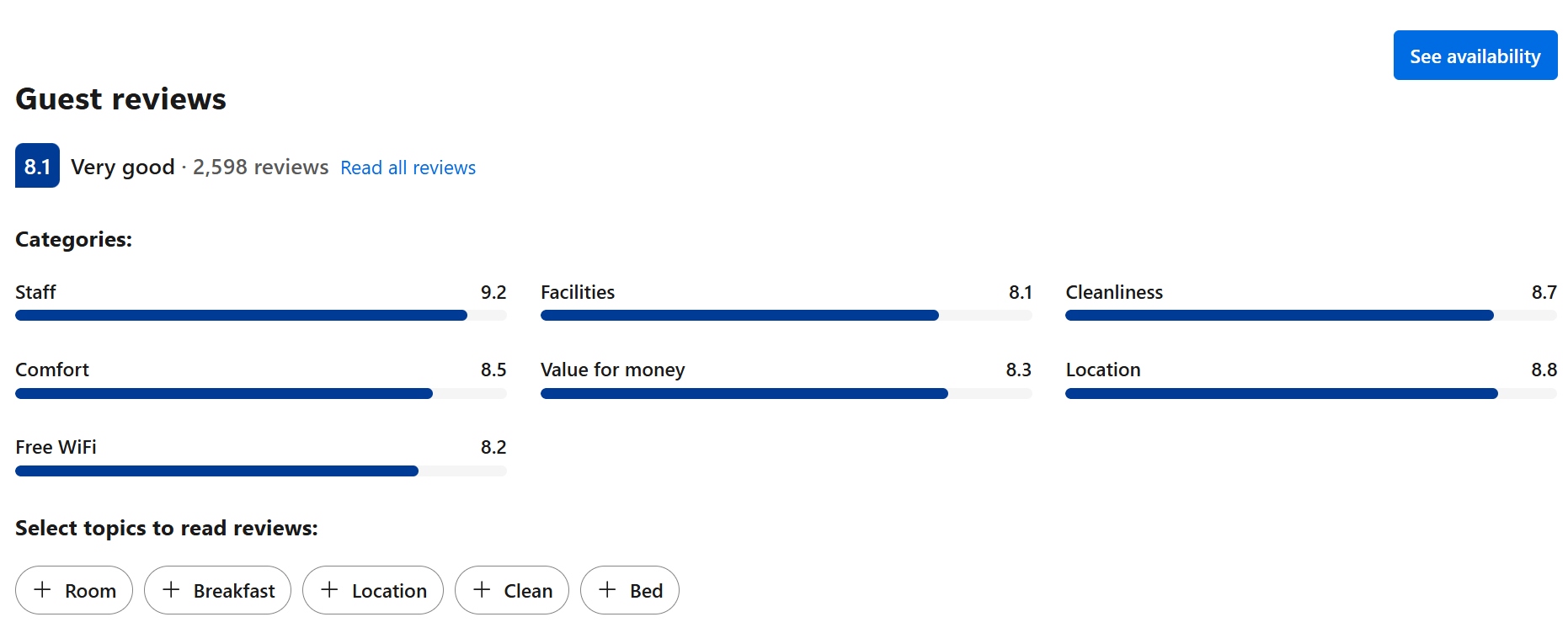The height and width of the screenshot is (633, 1568).
Task: Click the Location score of 8.8
Action: [x=1544, y=370]
